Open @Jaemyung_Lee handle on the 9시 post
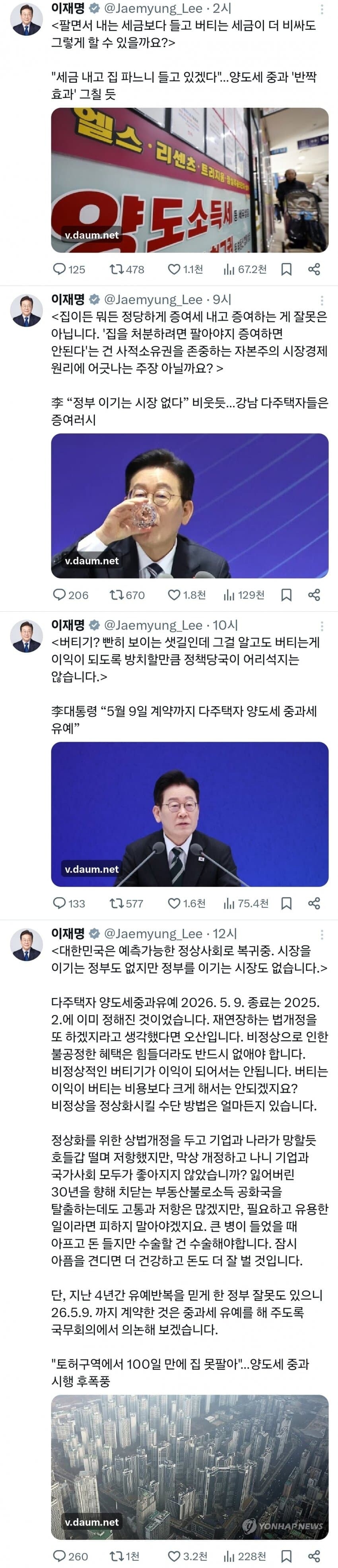Image resolution: width=338 pixels, height=1568 pixels. (x=153, y=299)
